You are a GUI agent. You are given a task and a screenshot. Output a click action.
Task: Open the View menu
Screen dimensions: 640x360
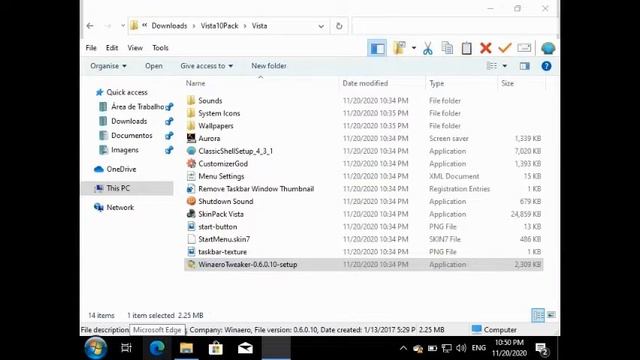click(135, 48)
